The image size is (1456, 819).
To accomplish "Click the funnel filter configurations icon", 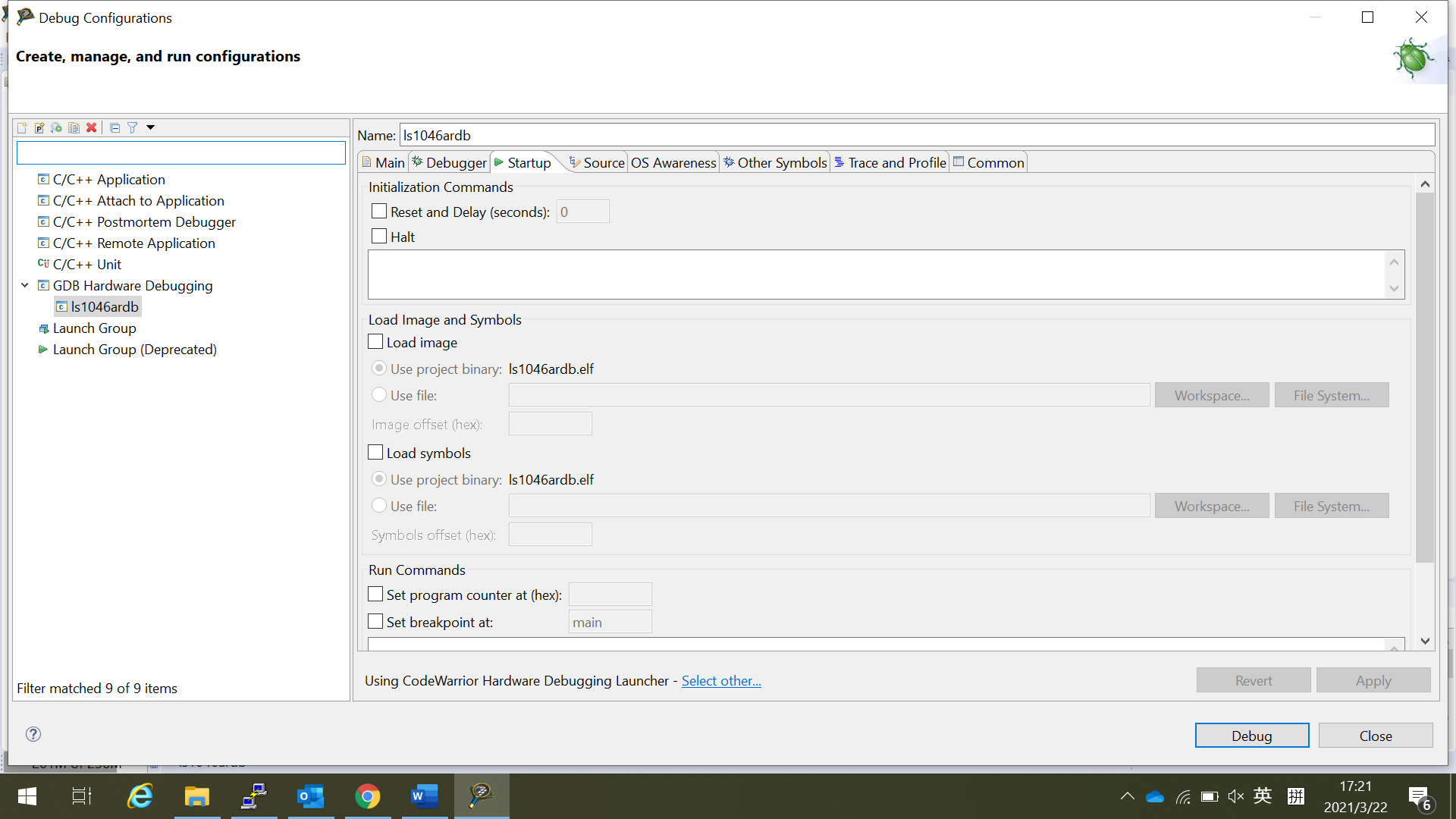I will click(x=133, y=127).
